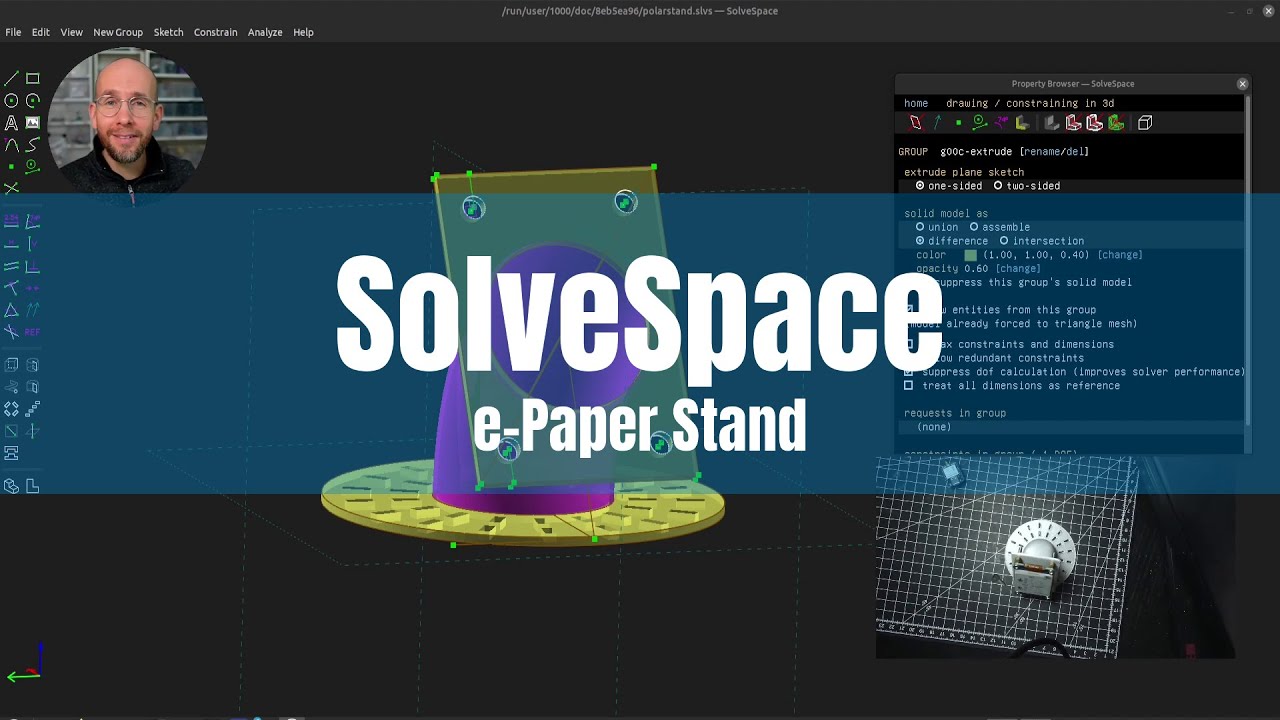Viewport: 1280px width, 720px height.
Task: Click change link next to color values
Action: [1120, 255]
